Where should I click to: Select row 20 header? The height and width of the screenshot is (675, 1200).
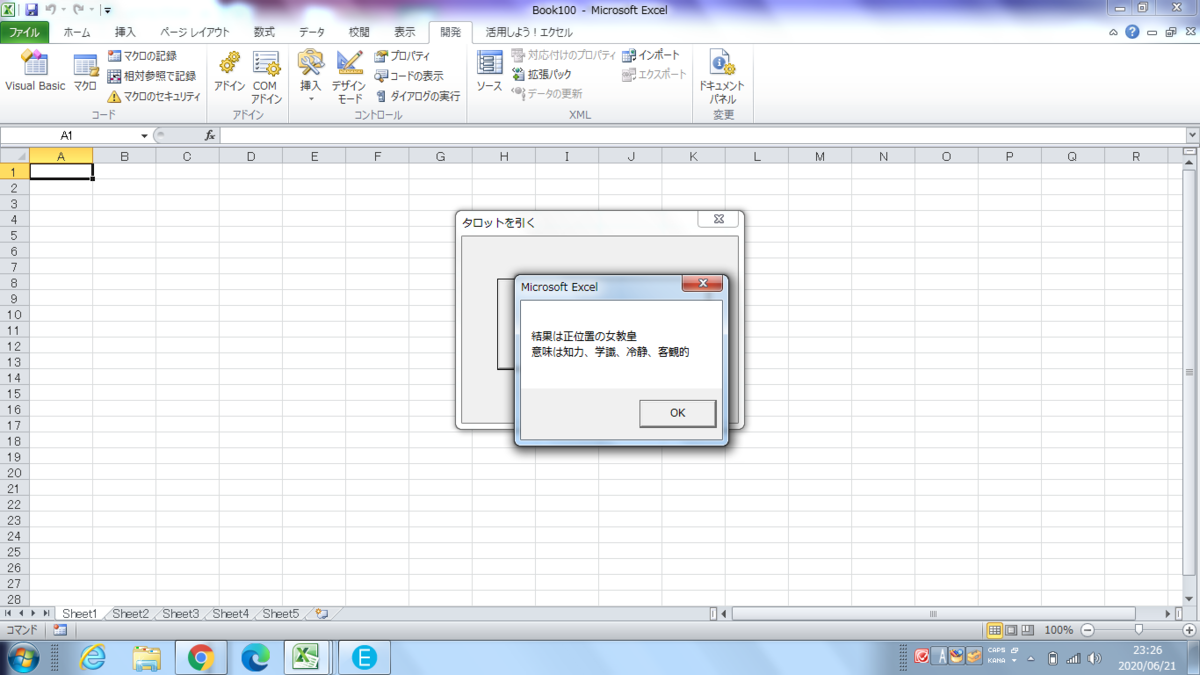click(x=14, y=472)
